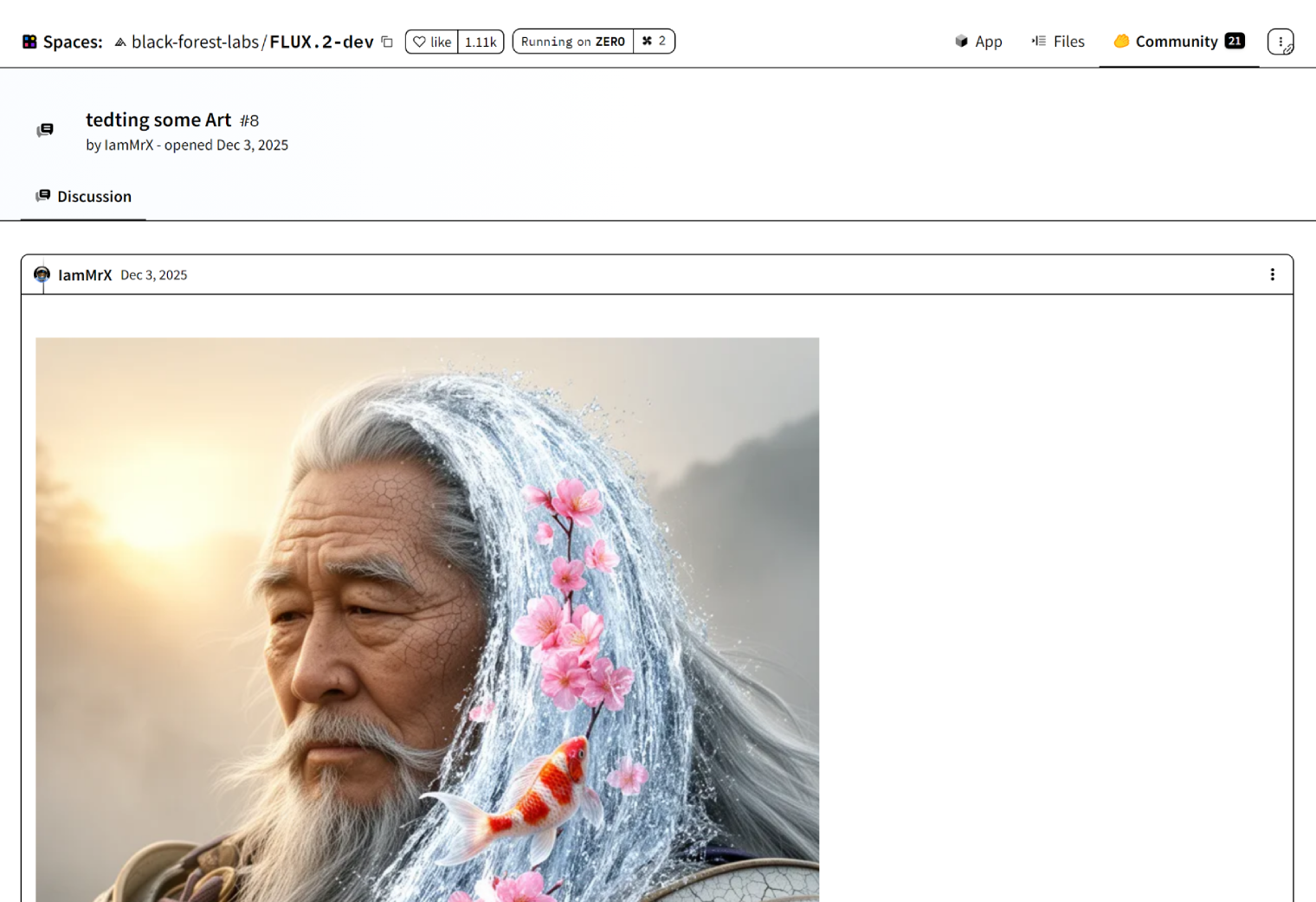Click the discussion title 'tedting some Art'

158,119
